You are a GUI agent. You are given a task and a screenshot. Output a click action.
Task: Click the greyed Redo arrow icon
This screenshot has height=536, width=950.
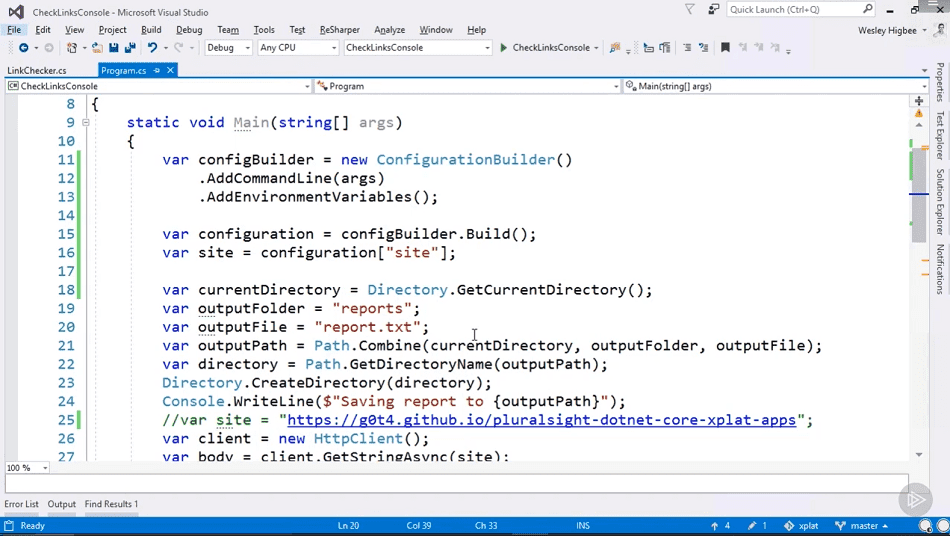point(178,48)
